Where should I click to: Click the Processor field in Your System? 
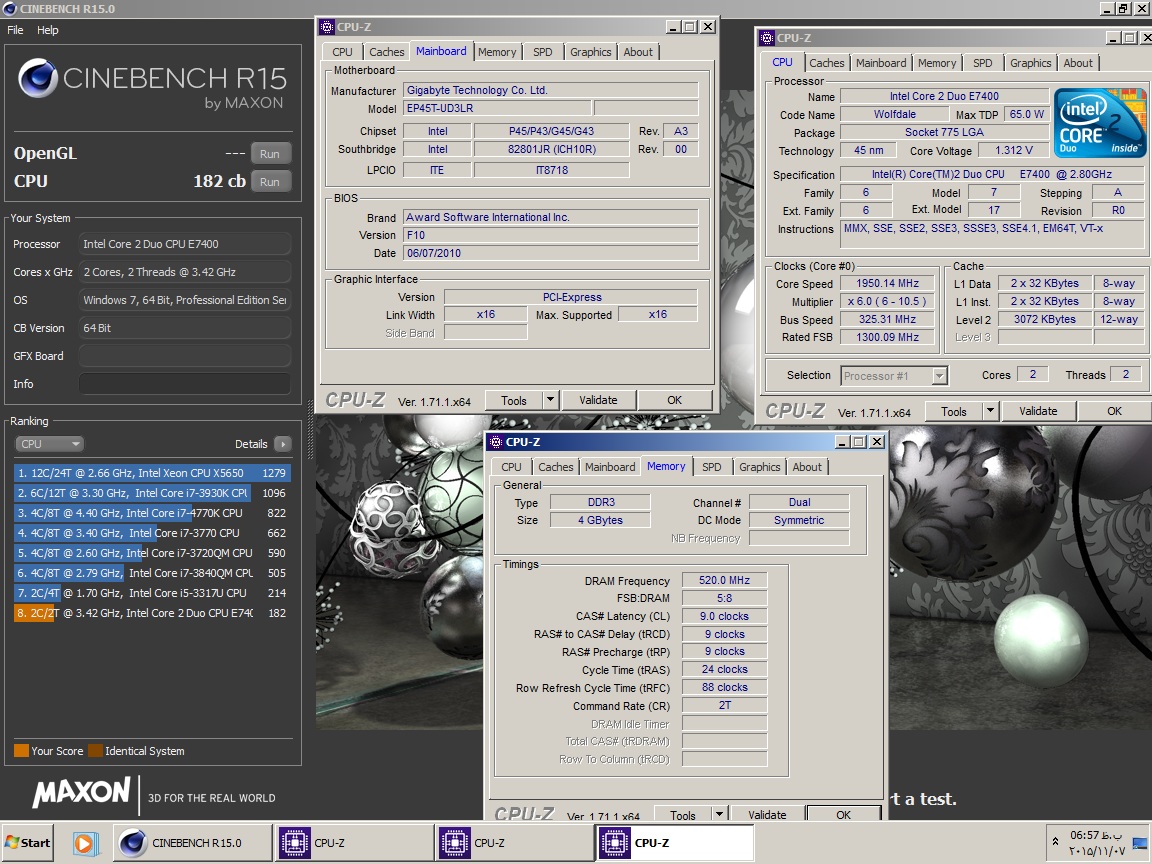184,244
